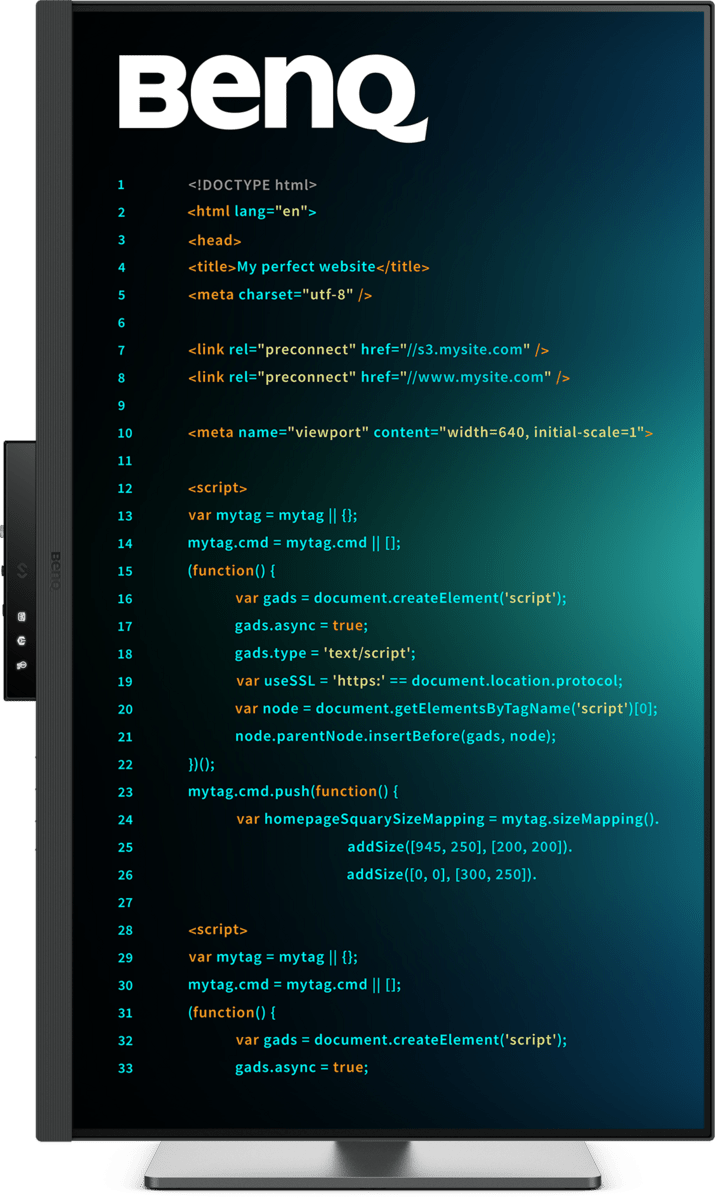The height and width of the screenshot is (1200, 715).
Task: Click the small BenQ logo on the bezel
Action: click(55, 571)
